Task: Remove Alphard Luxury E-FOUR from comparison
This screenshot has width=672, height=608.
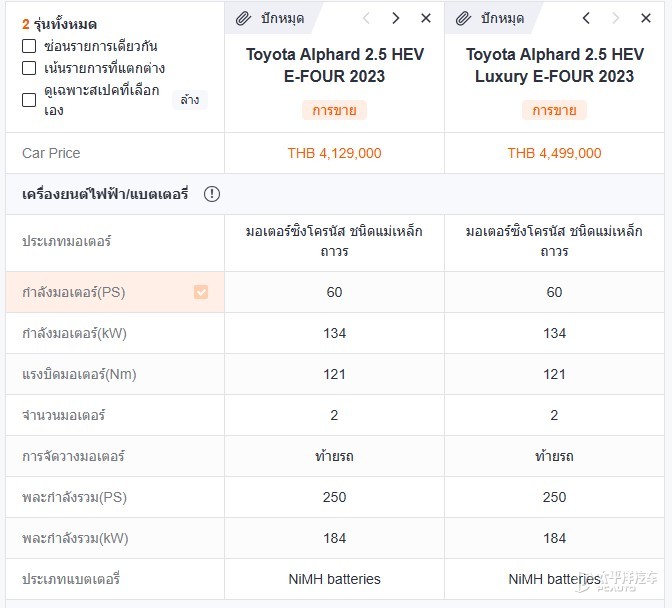Action: [645, 18]
